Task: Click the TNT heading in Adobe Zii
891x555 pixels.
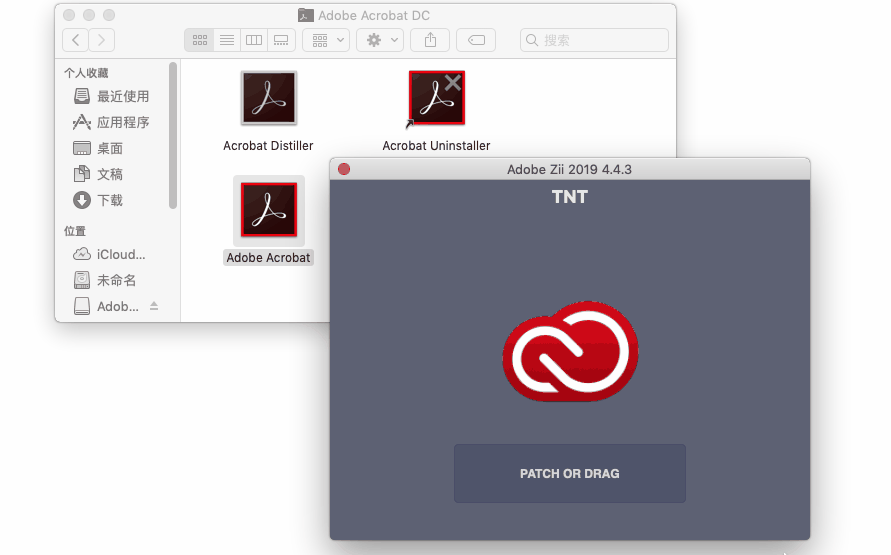Action: (570, 197)
